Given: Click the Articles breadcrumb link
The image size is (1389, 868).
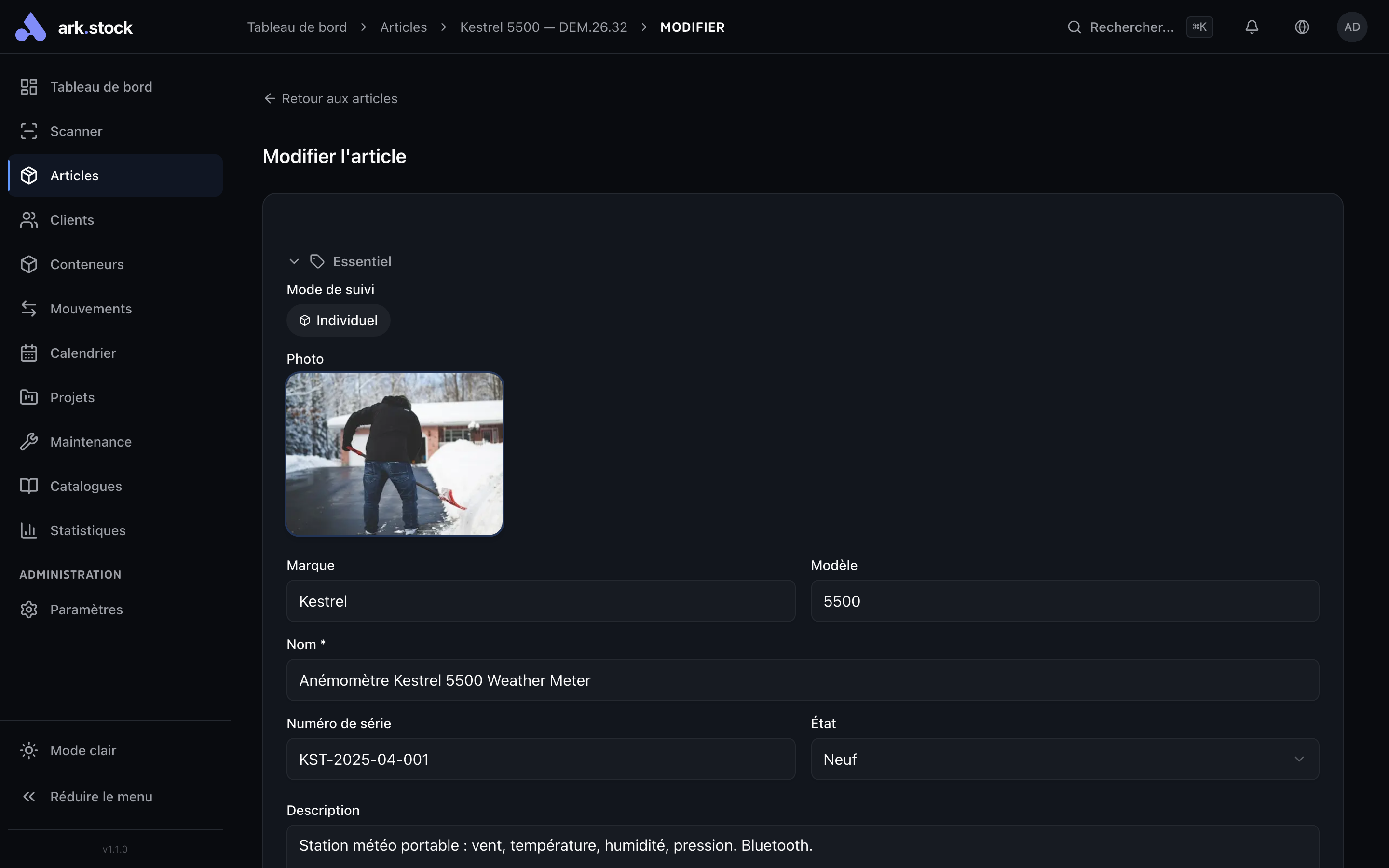Looking at the screenshot, I should coord(404,27).
